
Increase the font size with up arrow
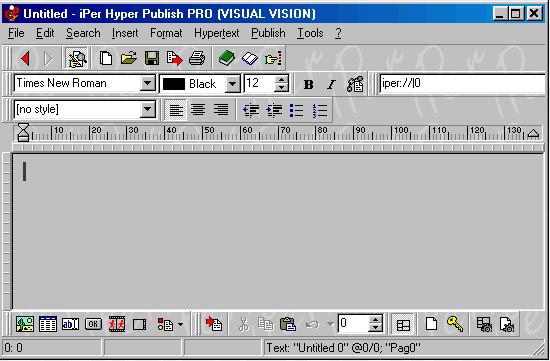[x=281, y=80]
